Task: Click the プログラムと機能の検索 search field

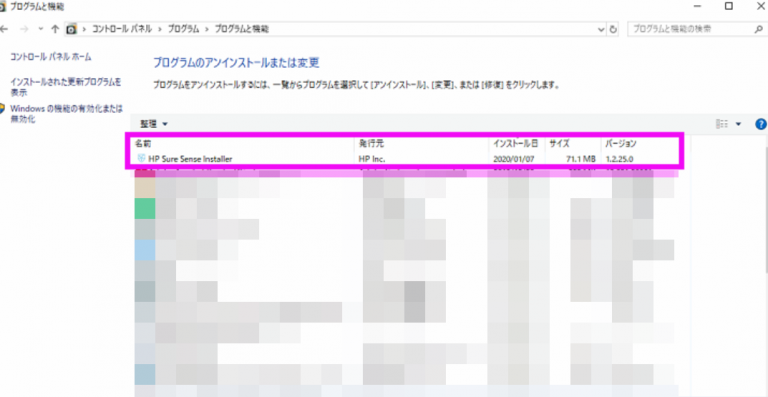Action: [x=691, y=29]
